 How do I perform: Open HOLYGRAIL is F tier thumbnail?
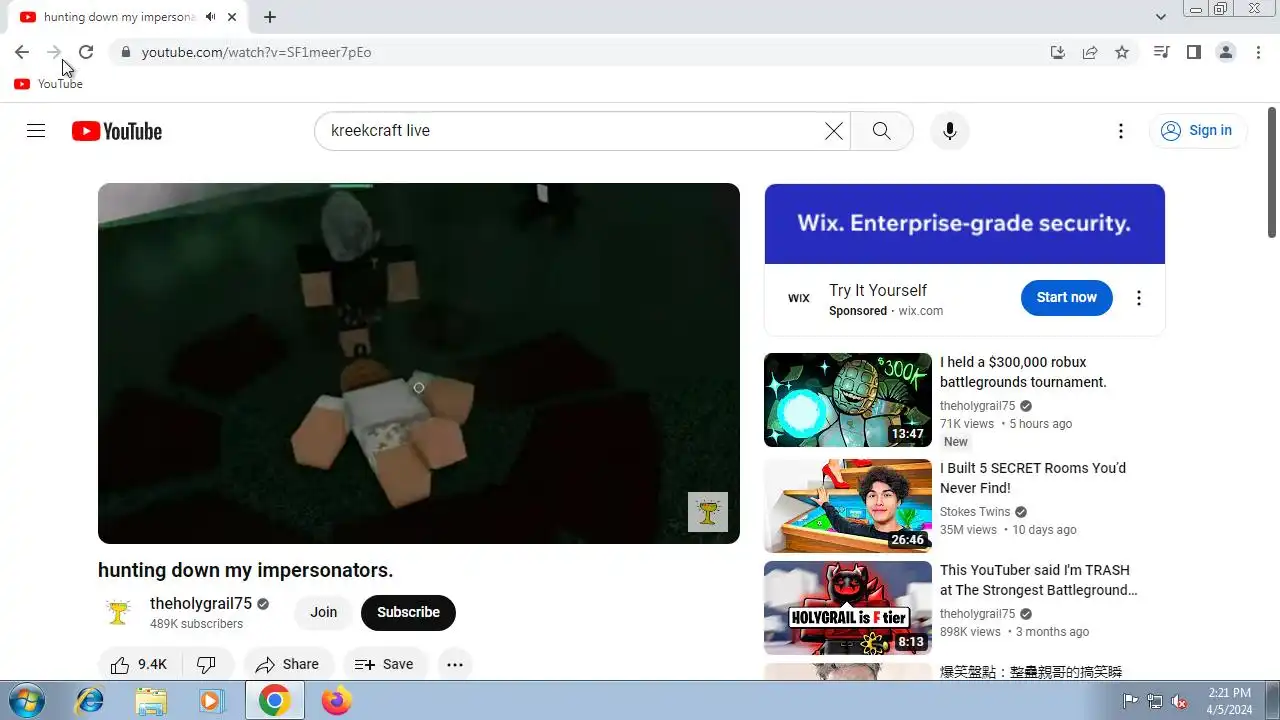point(848,608)
